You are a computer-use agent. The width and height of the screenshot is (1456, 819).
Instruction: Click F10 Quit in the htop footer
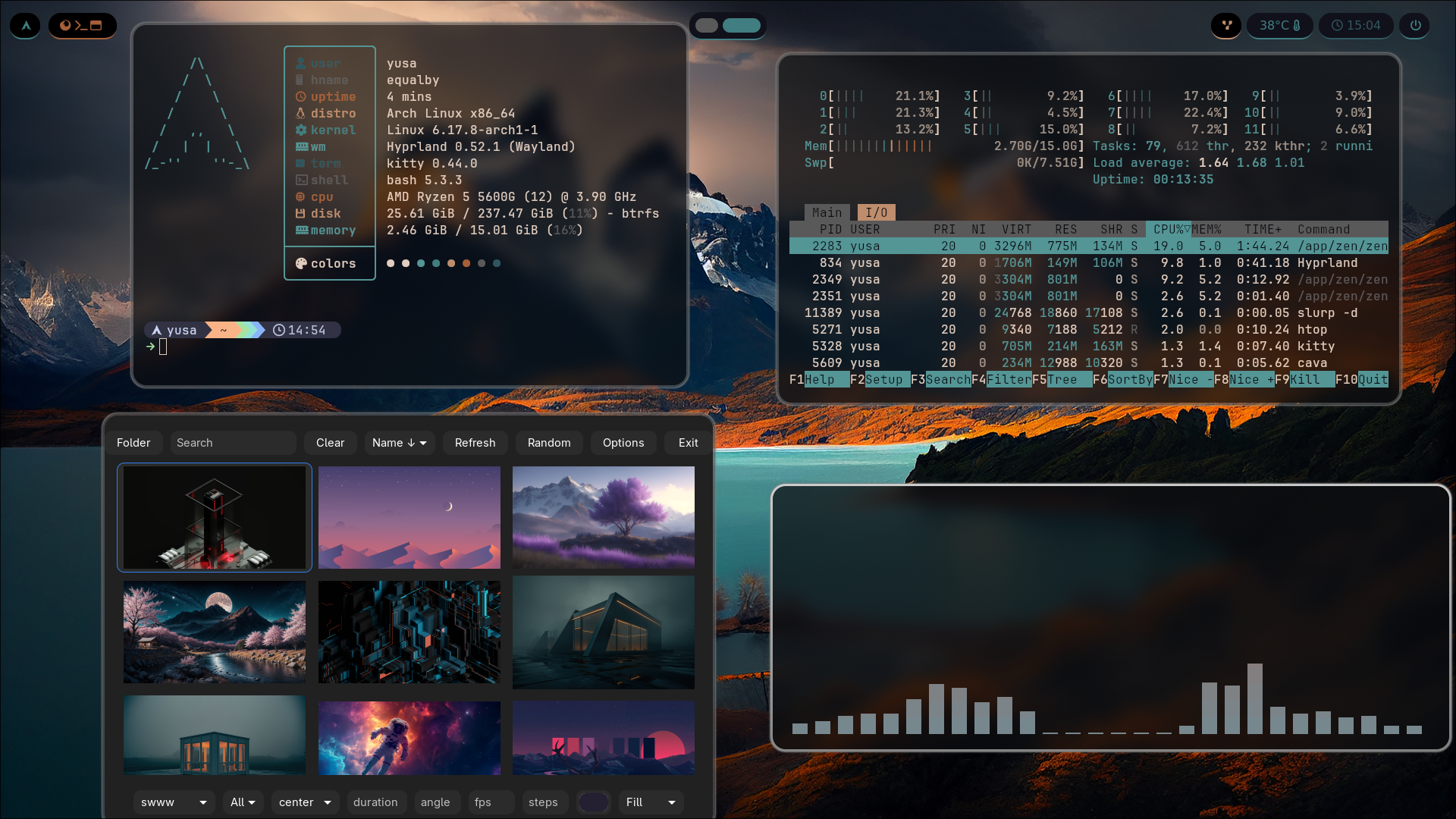1362,379
